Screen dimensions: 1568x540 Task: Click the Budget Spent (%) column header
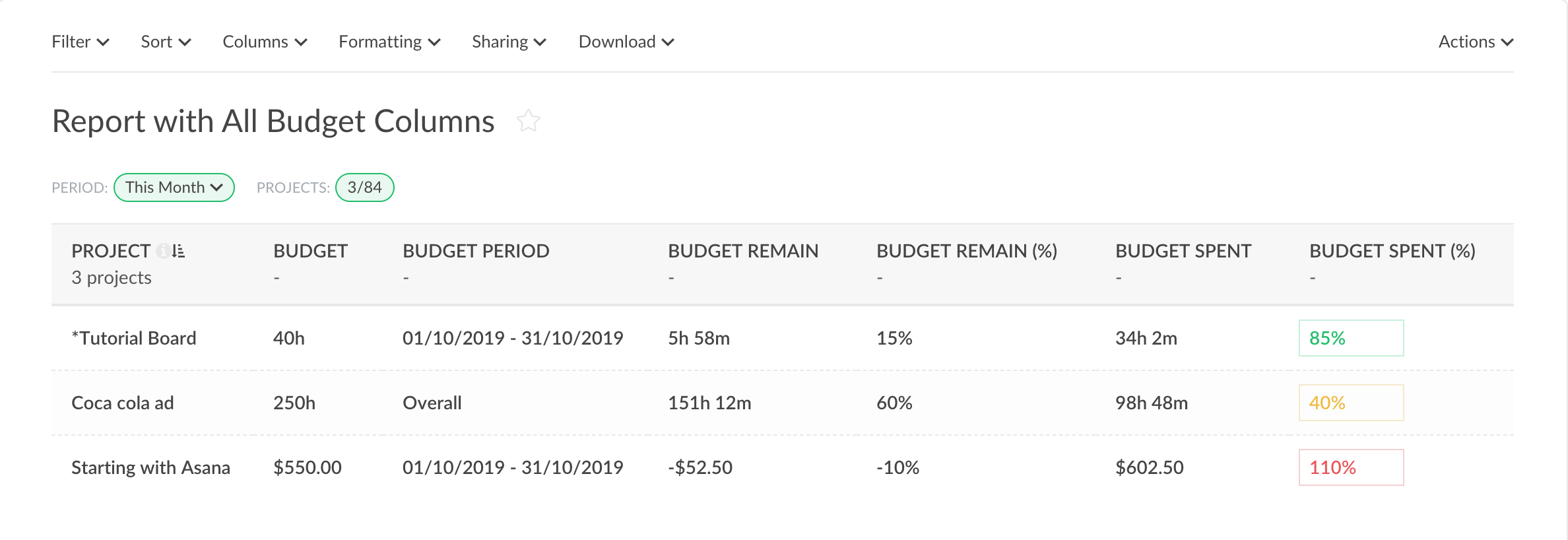click(1392, 251)
